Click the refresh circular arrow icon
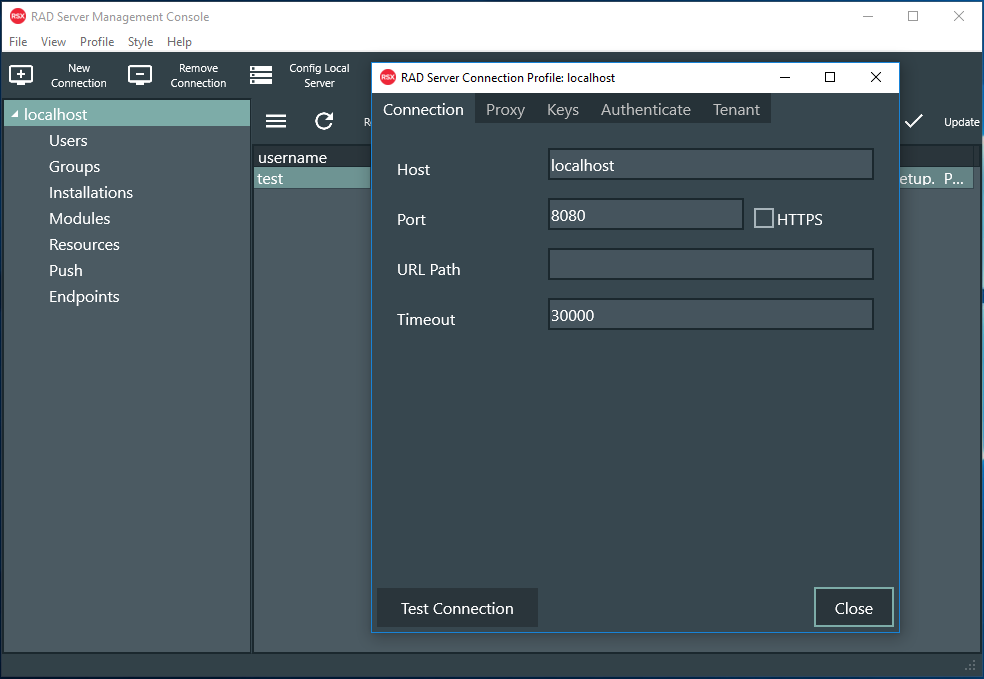 point(324,121)
